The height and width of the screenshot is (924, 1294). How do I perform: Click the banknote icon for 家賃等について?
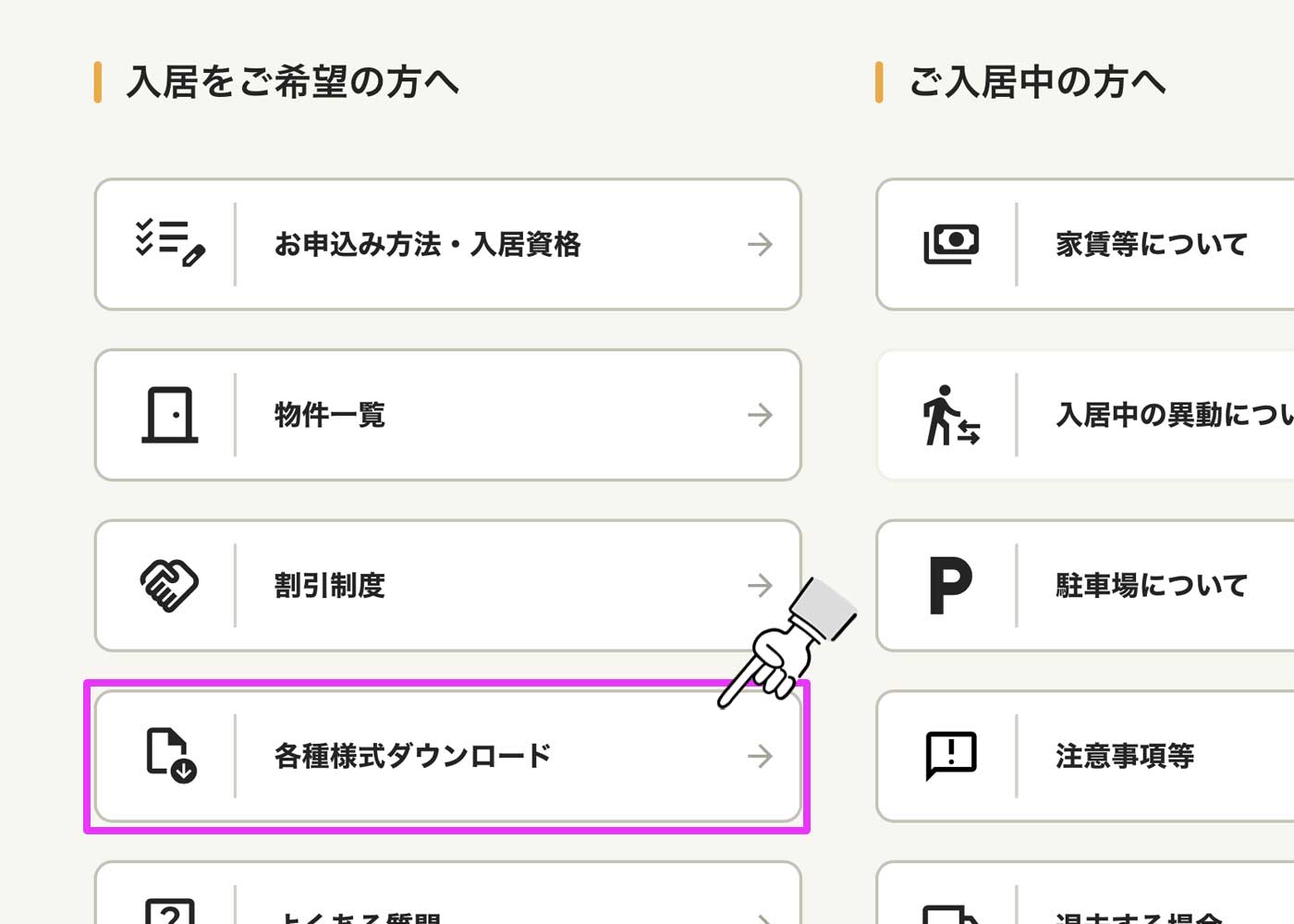coord(951,244)
